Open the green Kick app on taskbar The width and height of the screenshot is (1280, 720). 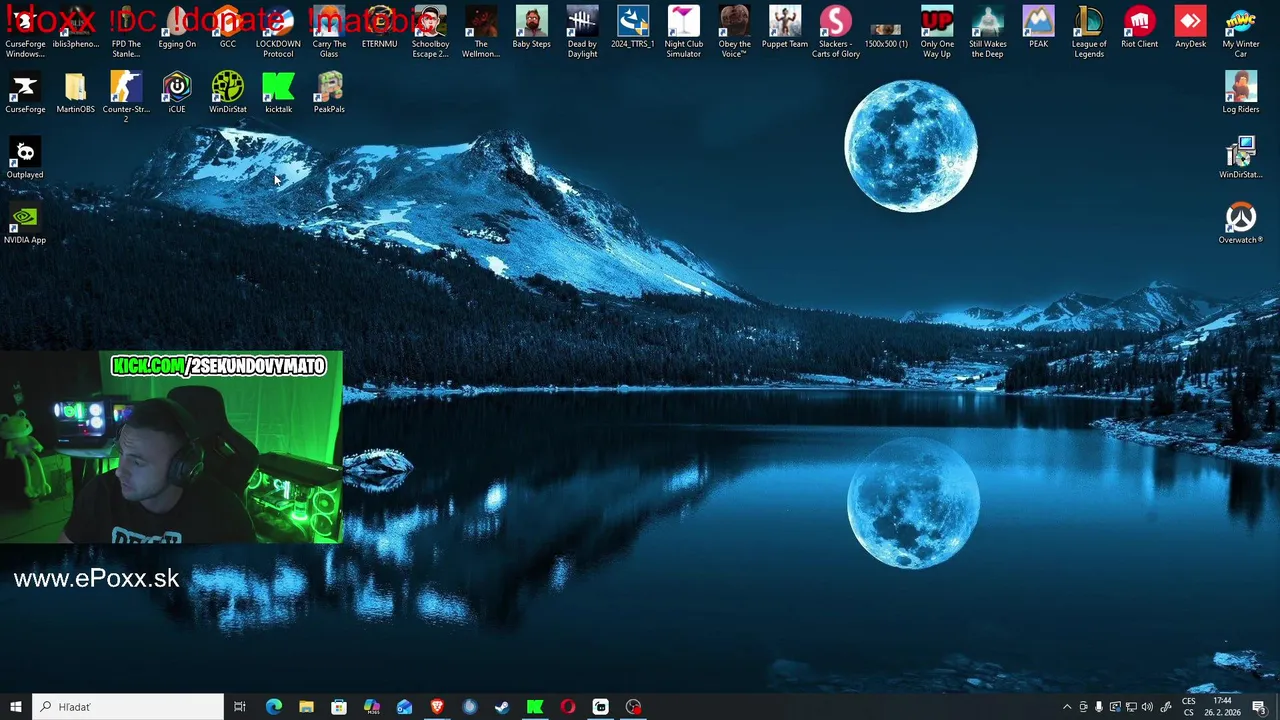click(535, 707)
